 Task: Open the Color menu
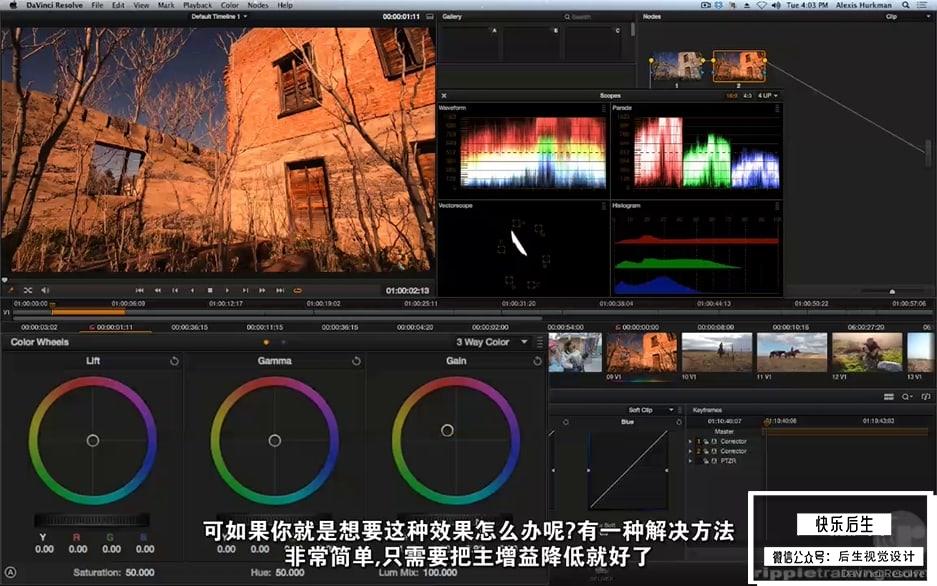[x=229, y=5]
